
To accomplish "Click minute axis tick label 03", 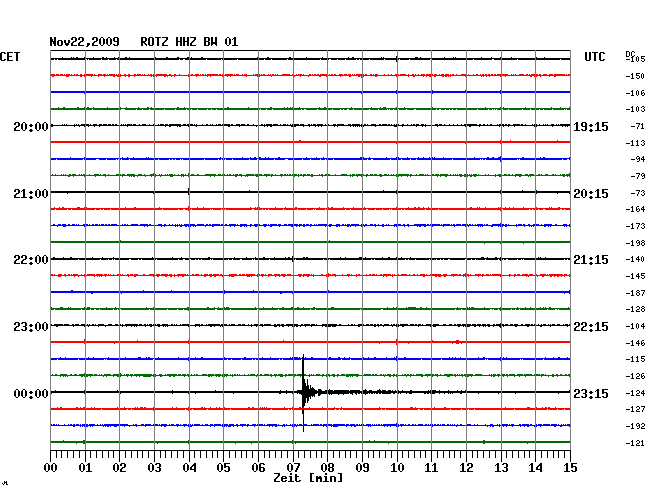I will pyautogui.click(x=154, y=468).
